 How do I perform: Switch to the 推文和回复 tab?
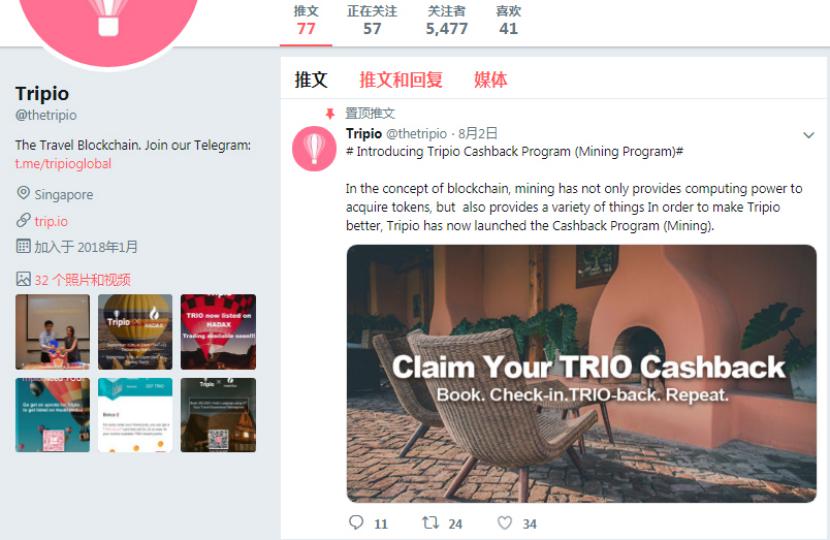click(x=401, y=80)
